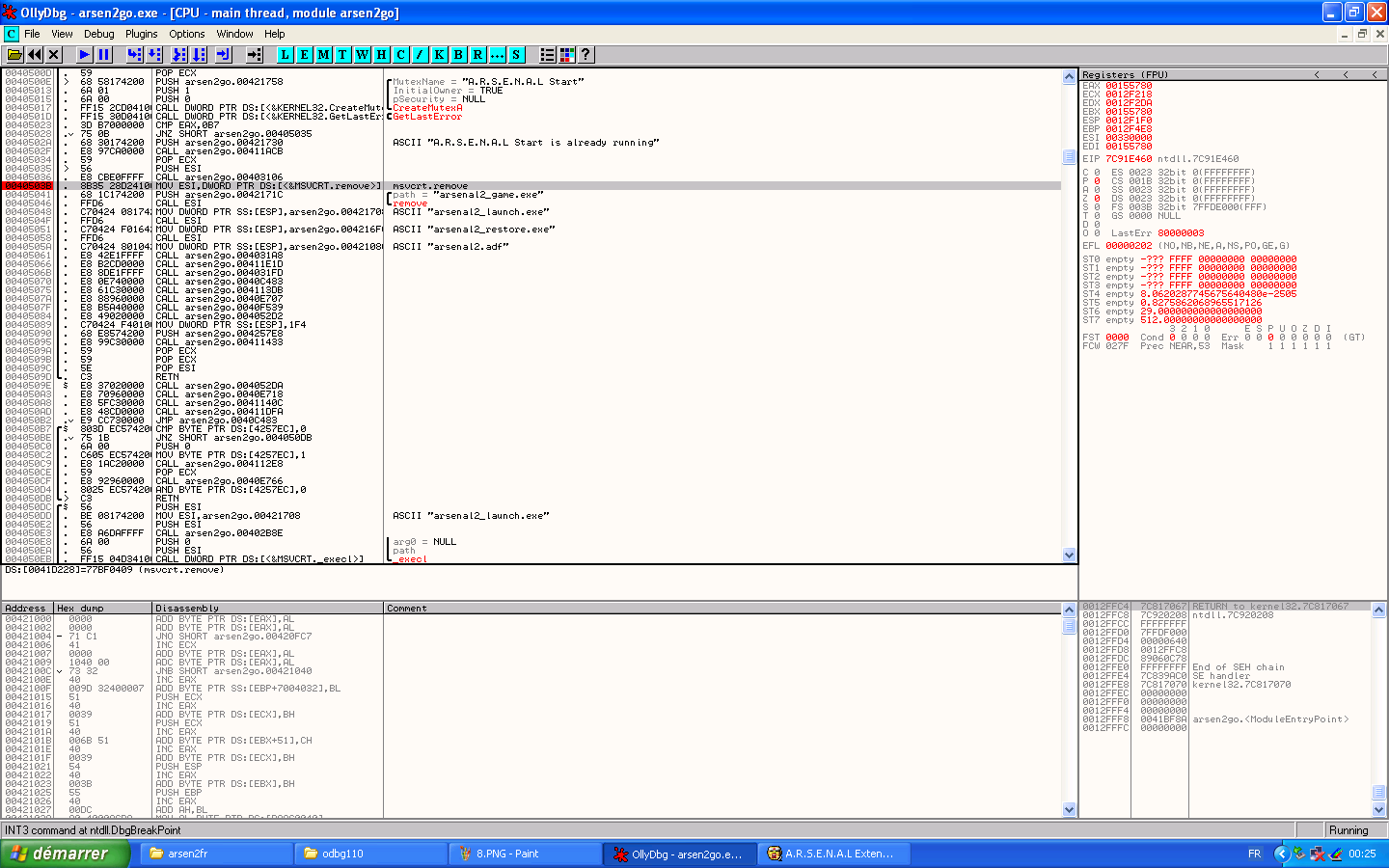Show the Memory map (M button)
1389x868 pixels.
(324, 55)
